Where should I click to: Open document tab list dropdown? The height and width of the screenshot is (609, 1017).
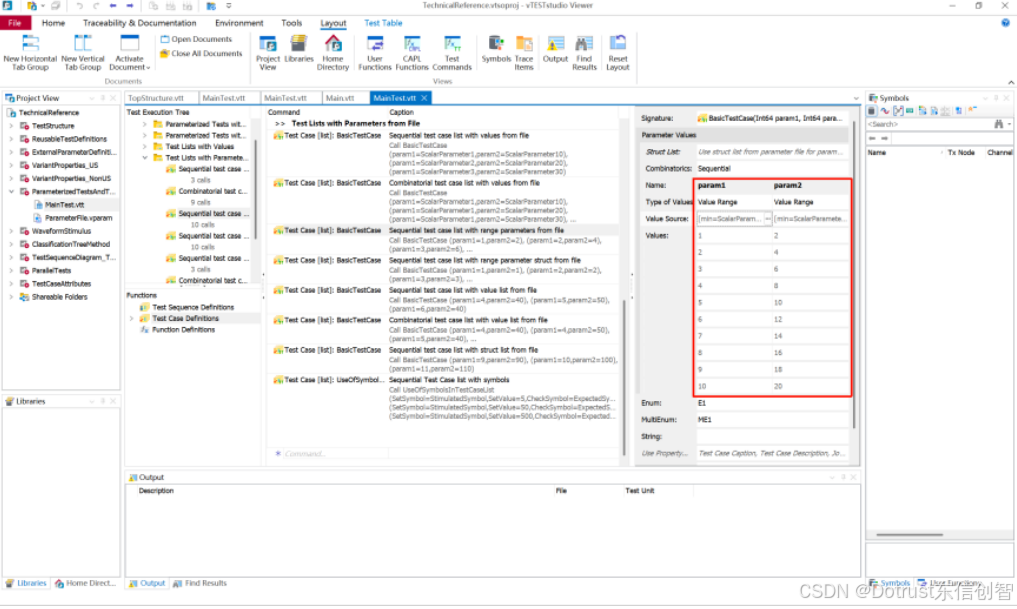click(855, 98)
